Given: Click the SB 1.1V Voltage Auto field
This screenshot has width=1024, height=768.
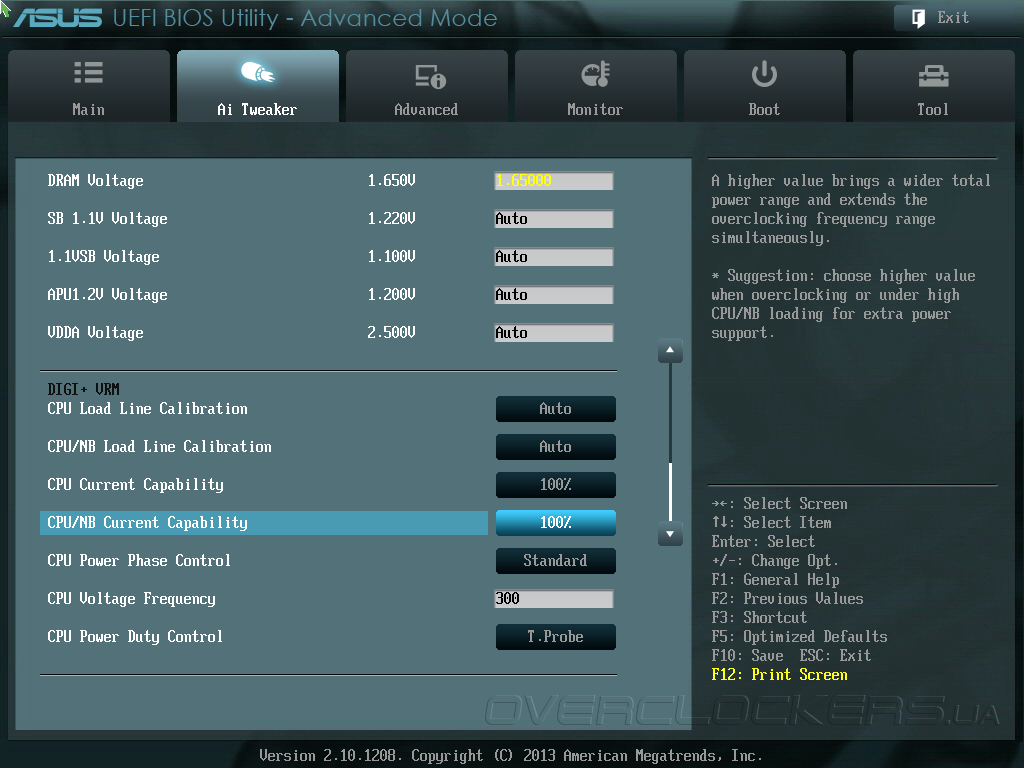Looking at the screenshot, I should [x=554, y=219].
